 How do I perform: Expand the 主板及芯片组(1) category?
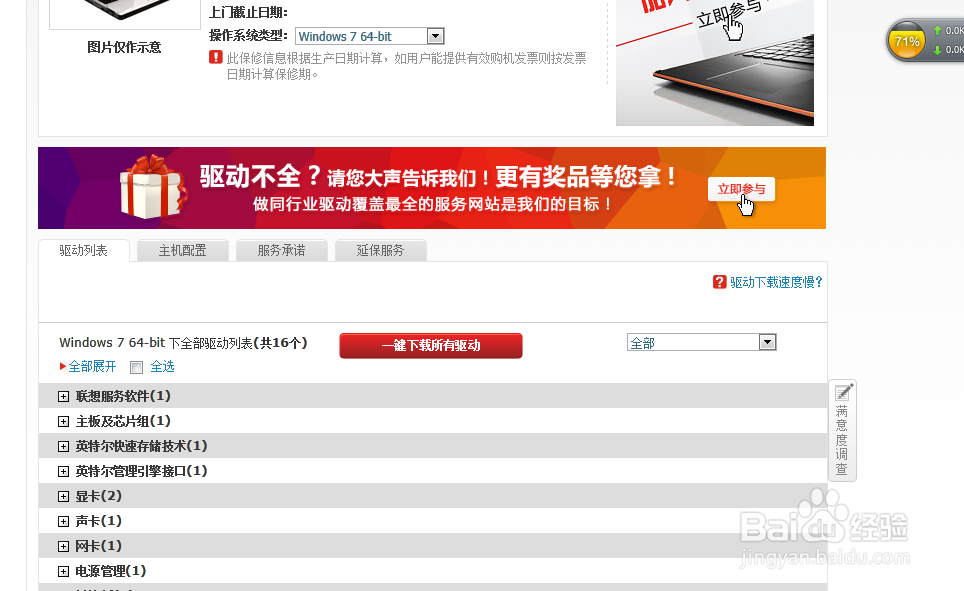click(x=63, y=421)
